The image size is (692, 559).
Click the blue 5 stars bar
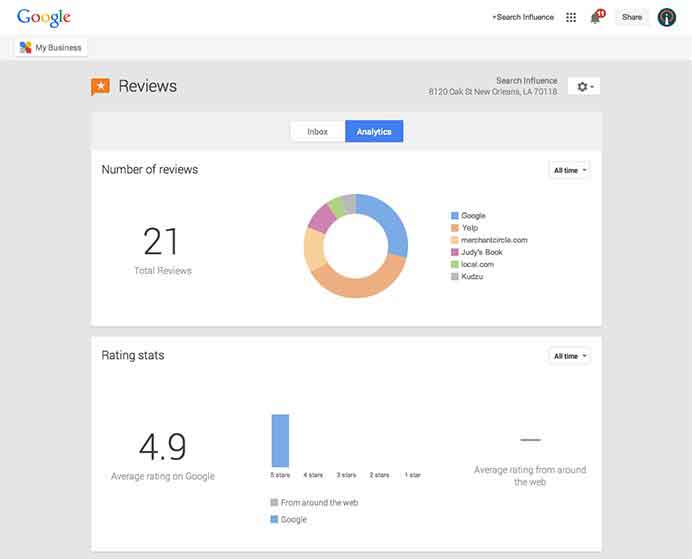coord(280,440)
